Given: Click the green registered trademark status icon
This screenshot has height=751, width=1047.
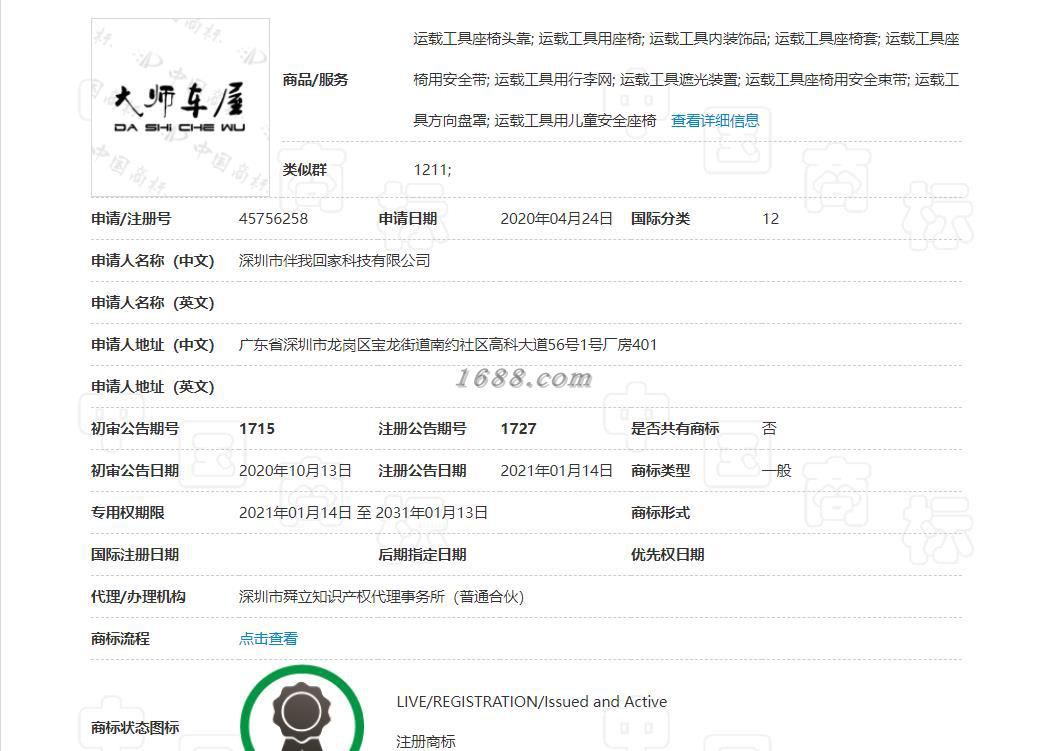Looking at the screenshot, I should point(302,708).
